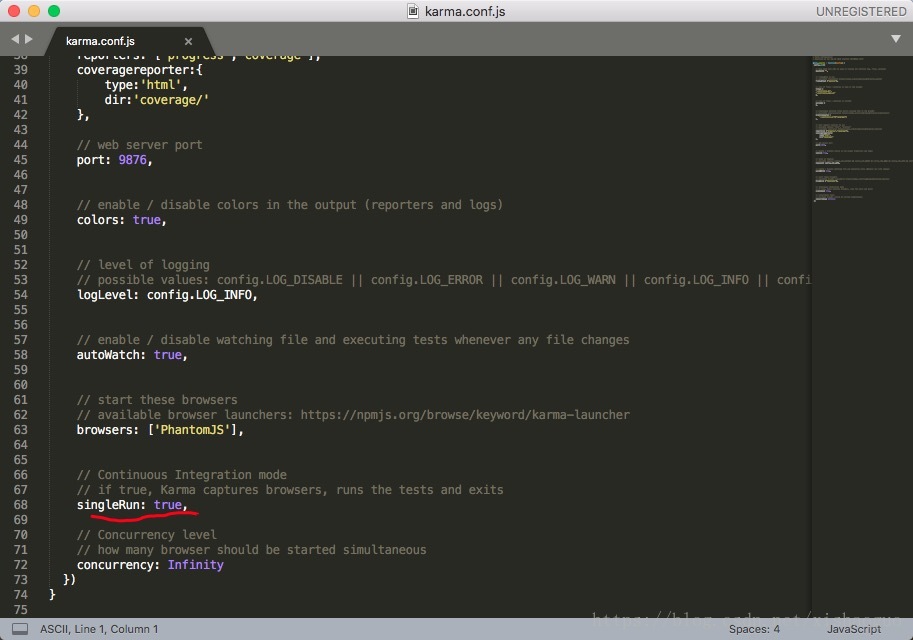Click the 'coverage/' string
The height and width of the screenshot is (640, 913).
pyautogui.click(x=171, y=100)
